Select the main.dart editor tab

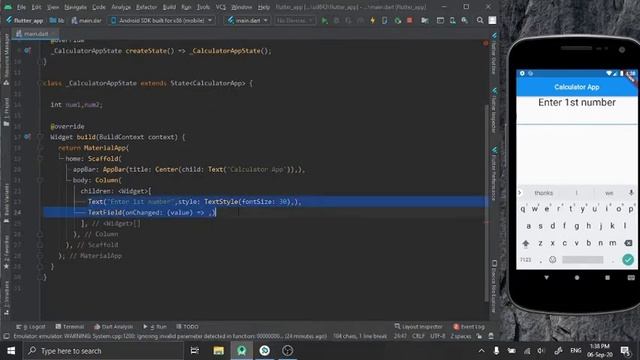click(x=35, y=33)
